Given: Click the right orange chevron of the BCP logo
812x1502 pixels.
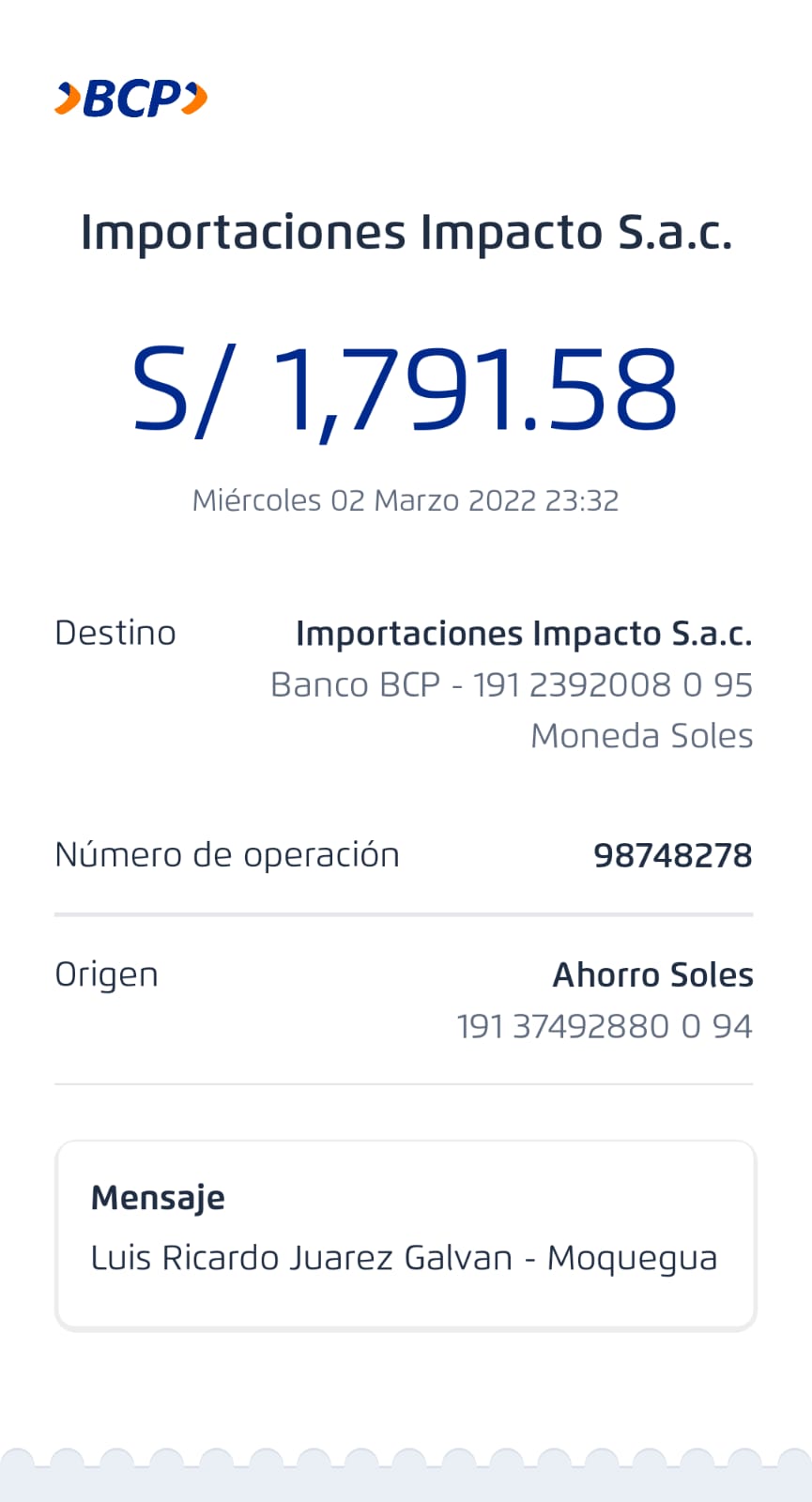Looking at the screenshot, I should click(x=194, y=99).
